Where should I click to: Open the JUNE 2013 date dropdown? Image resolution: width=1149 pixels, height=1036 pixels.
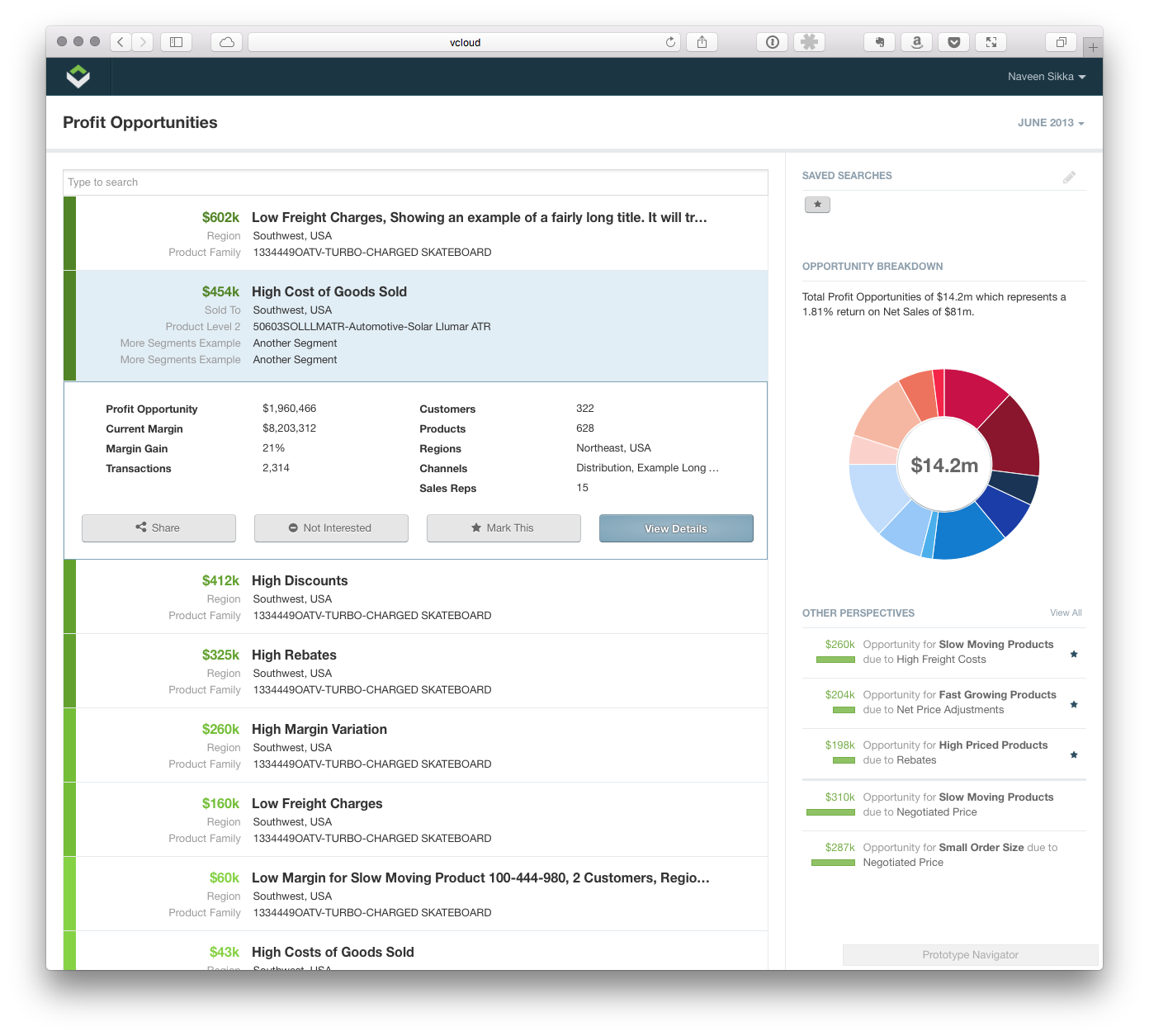pos(1050,123)
